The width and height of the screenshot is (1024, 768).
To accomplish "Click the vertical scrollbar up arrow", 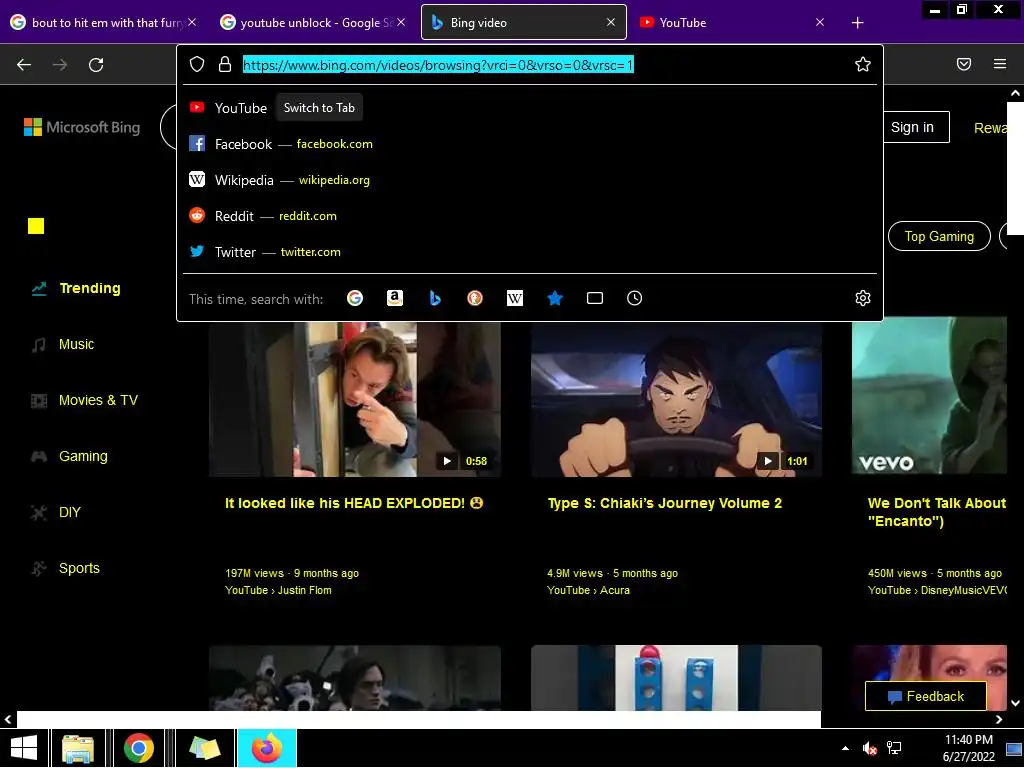I will tap(1015, 93).
